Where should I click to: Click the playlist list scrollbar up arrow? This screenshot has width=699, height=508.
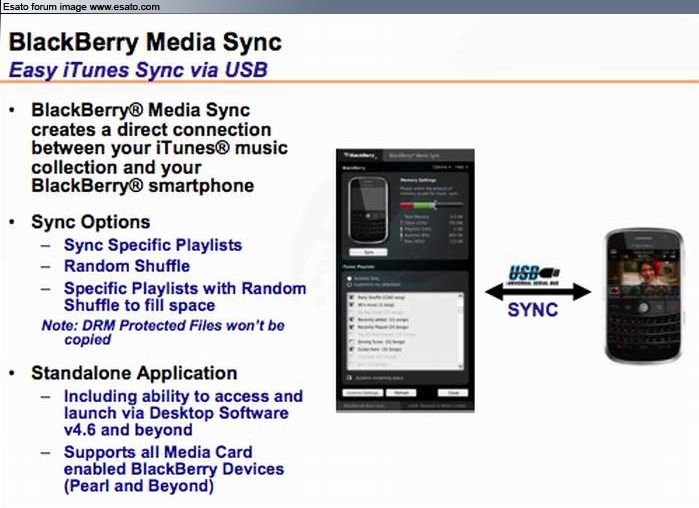coord(460,296)
